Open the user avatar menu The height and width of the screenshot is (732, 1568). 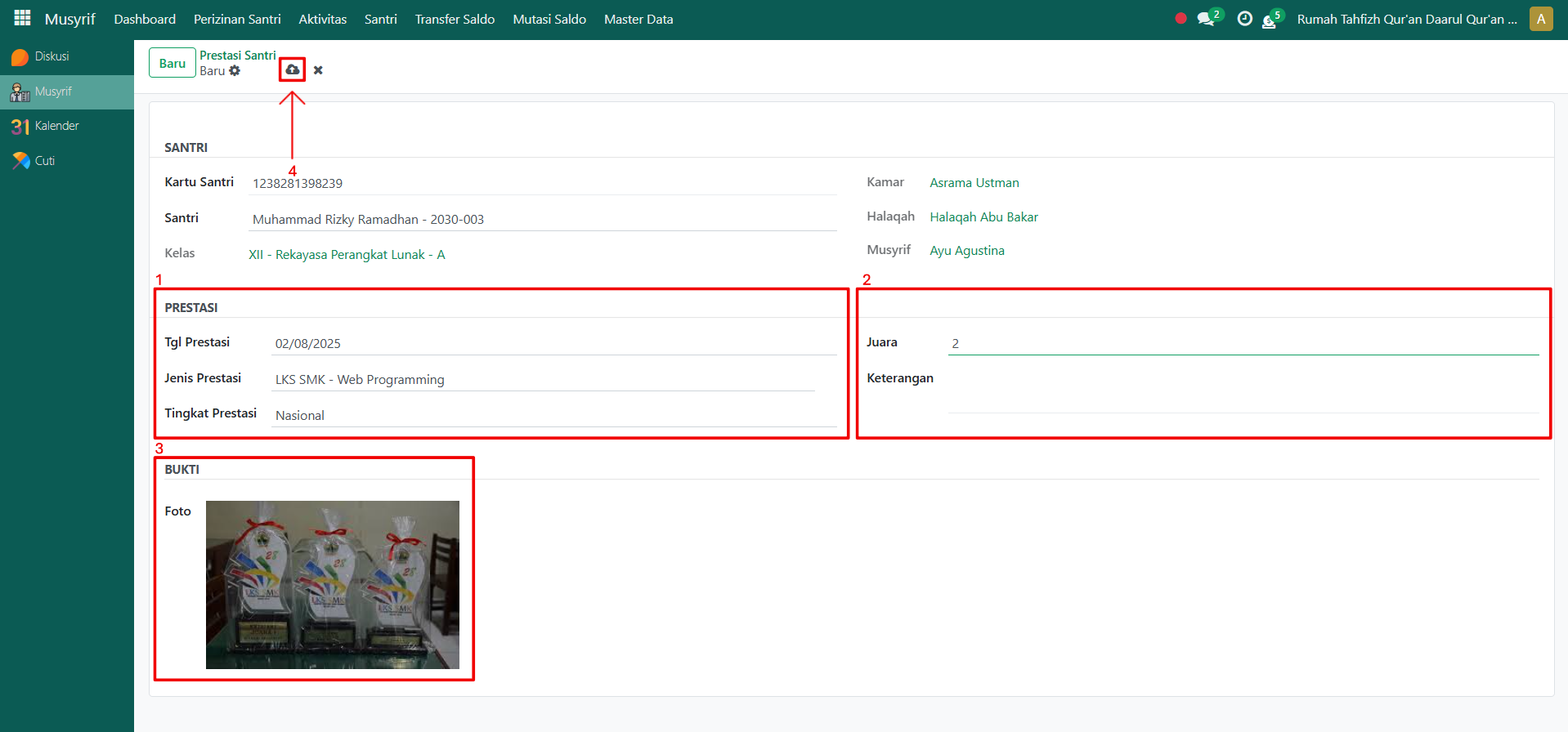1540,19
